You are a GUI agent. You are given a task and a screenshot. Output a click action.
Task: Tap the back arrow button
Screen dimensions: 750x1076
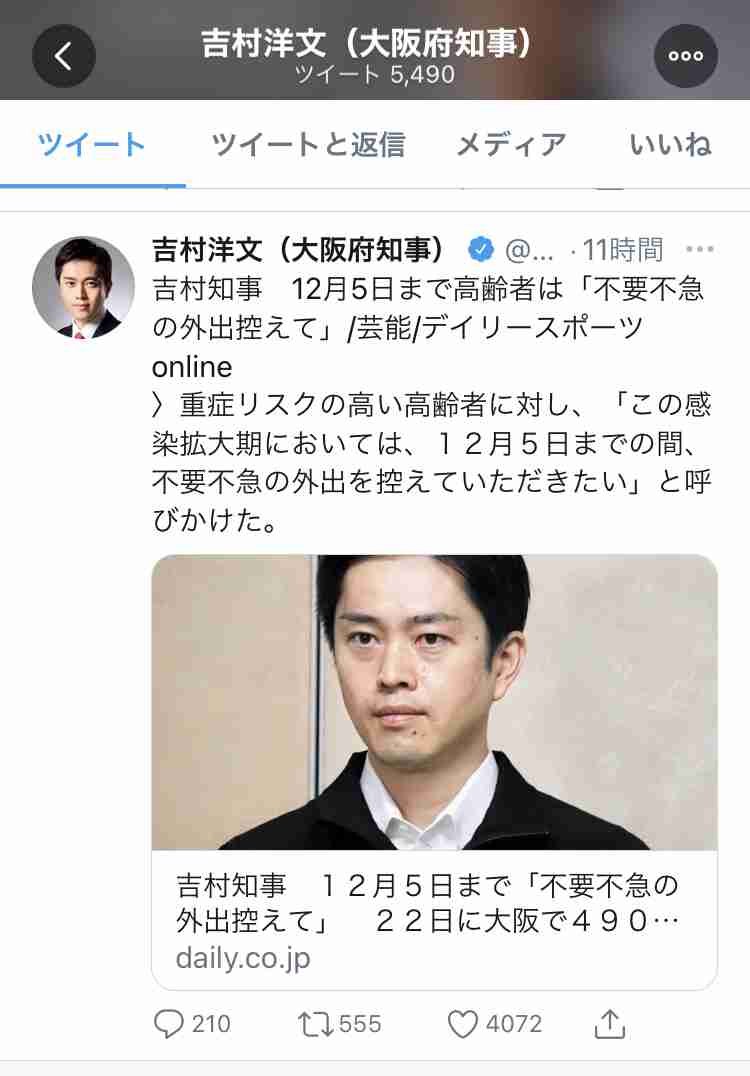coord(64,56)
